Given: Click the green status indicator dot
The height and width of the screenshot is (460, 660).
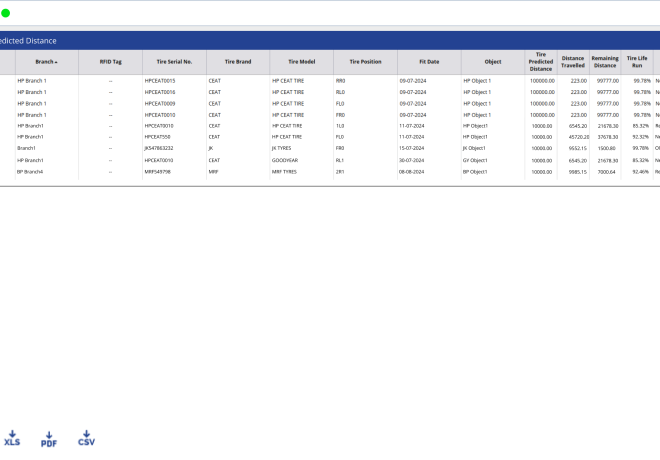Looking at the screenshot, I should (x=6, y=13).
